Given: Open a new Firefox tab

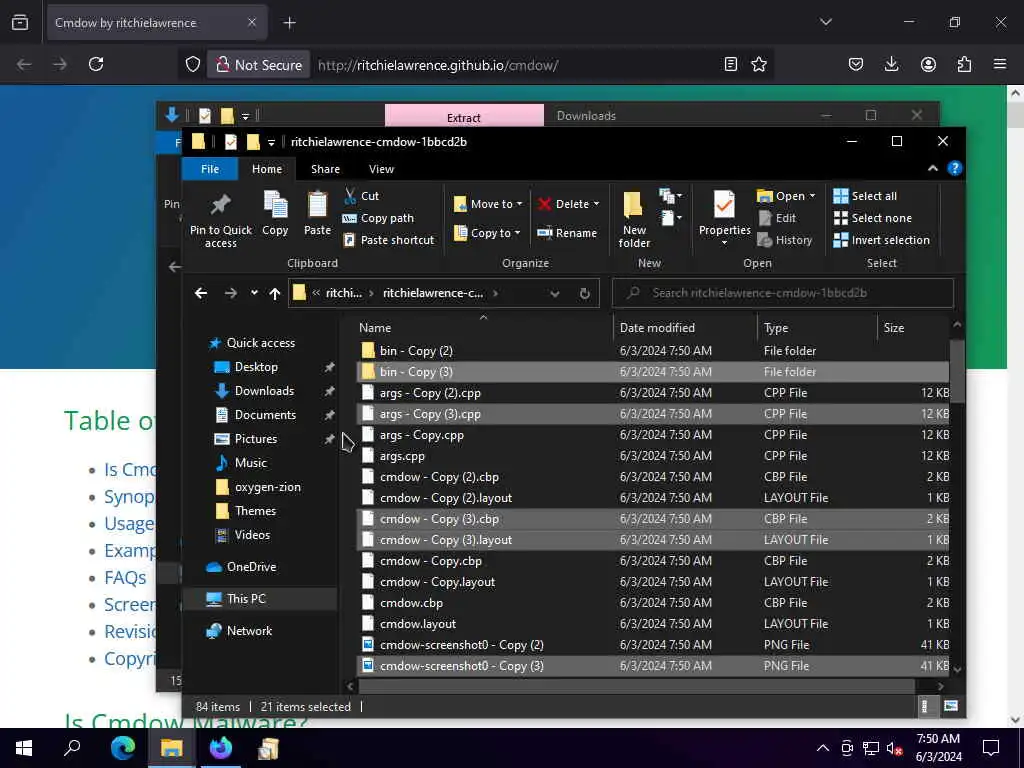Looking at the screenshot, I should pos(289,23).
